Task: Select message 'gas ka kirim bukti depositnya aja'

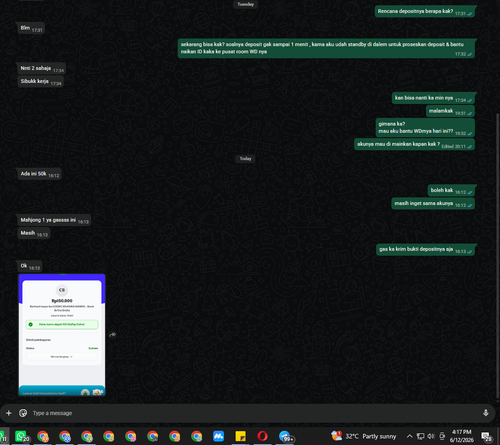Action: (x=425, y=250)
